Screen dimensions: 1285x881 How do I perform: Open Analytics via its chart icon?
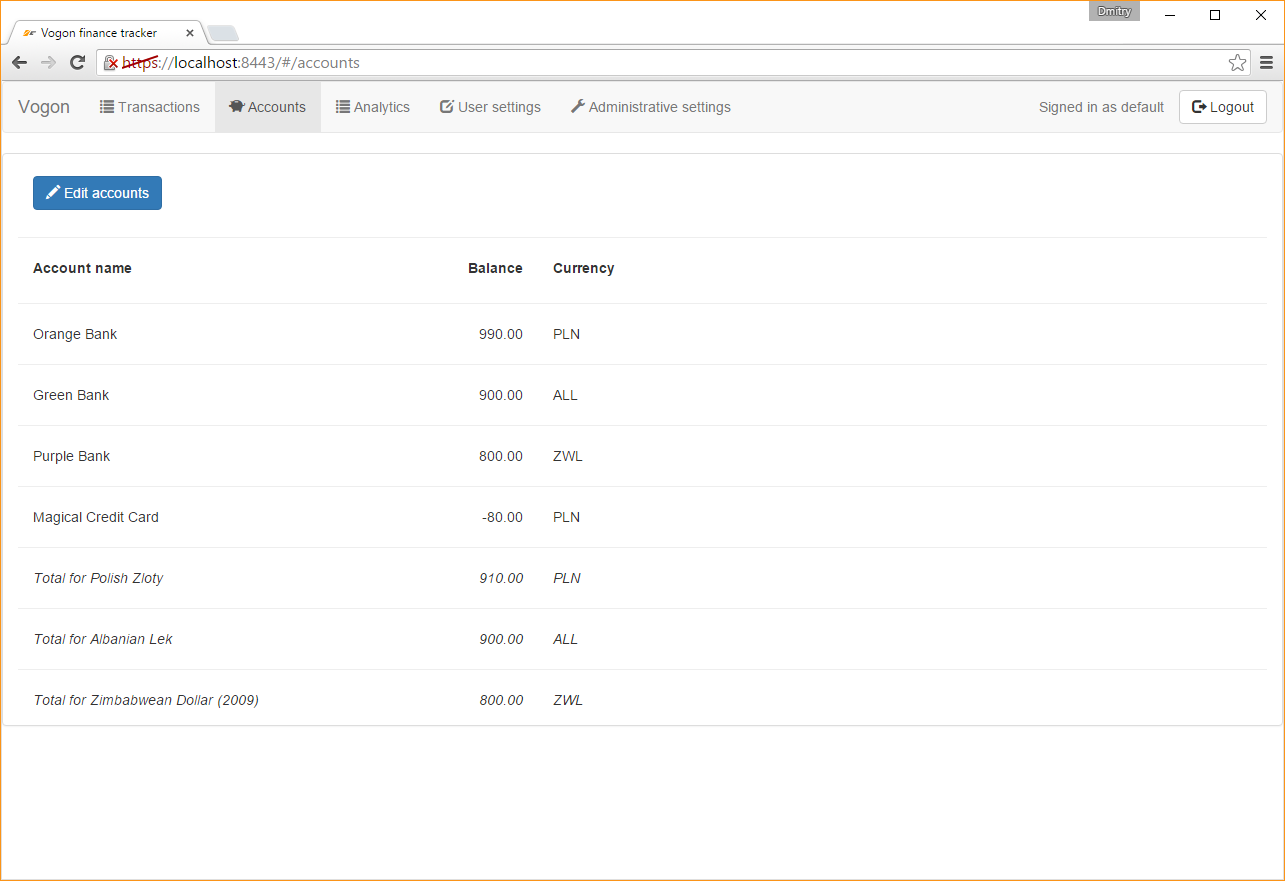click(x=342, y=106)
